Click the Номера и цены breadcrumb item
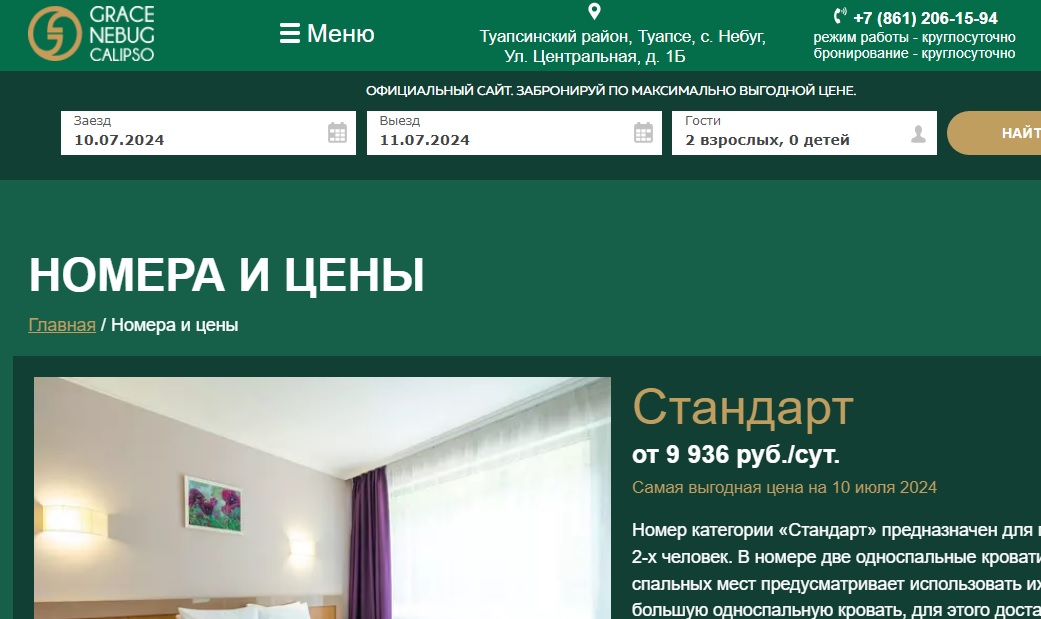This screenshot has height=619, width=1041. click(x=174, y=325)
